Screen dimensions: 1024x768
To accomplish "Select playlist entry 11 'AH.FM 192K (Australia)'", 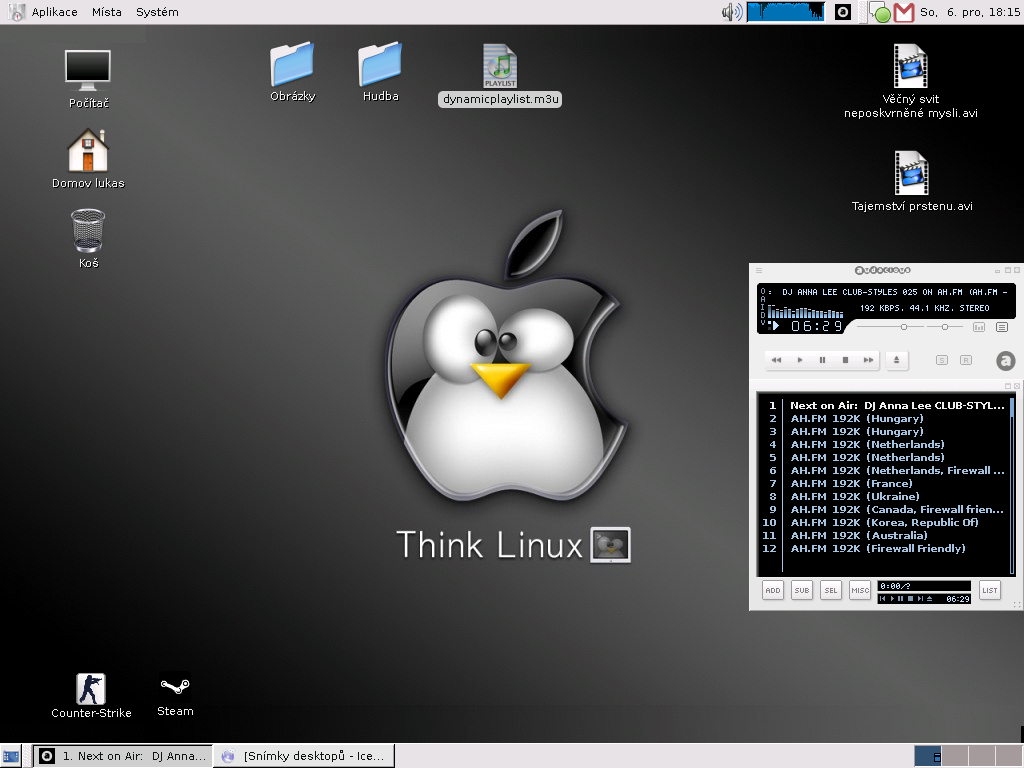I will pyautogui.click(x=883, y=536).
